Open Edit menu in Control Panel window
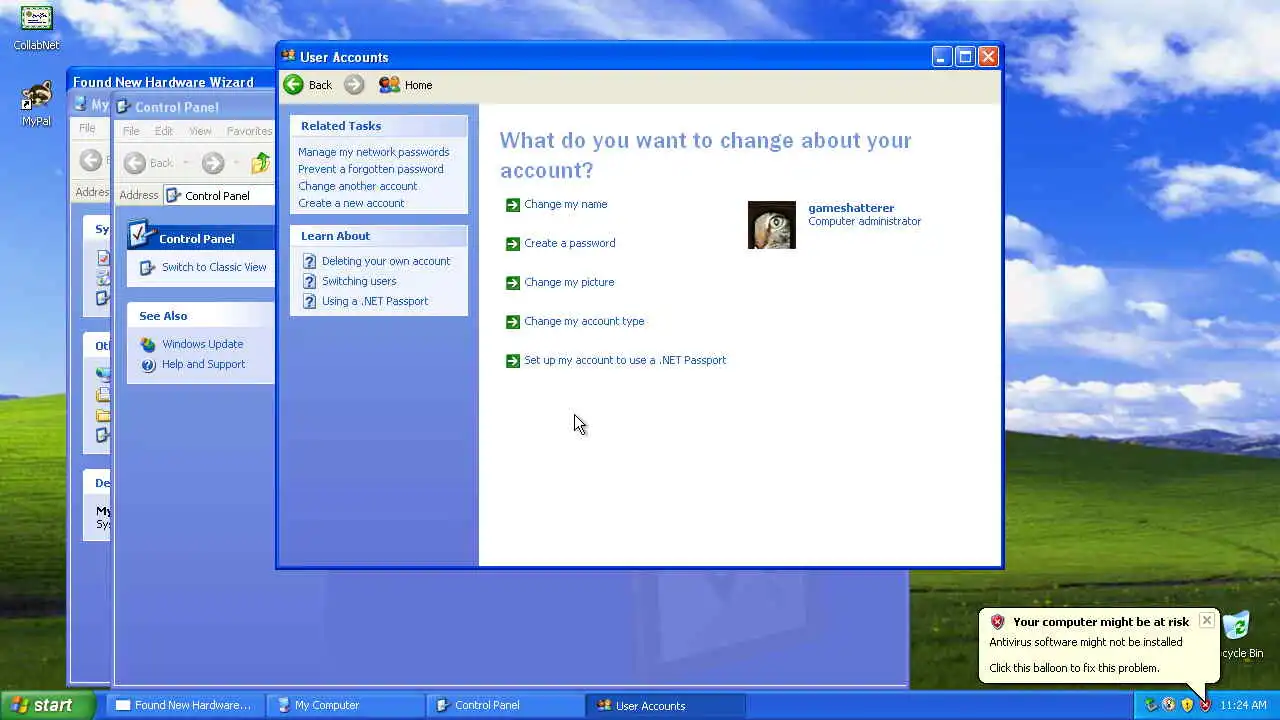Image resolution: width=1280 pixels, height=720 pixels. pos(164,131)
